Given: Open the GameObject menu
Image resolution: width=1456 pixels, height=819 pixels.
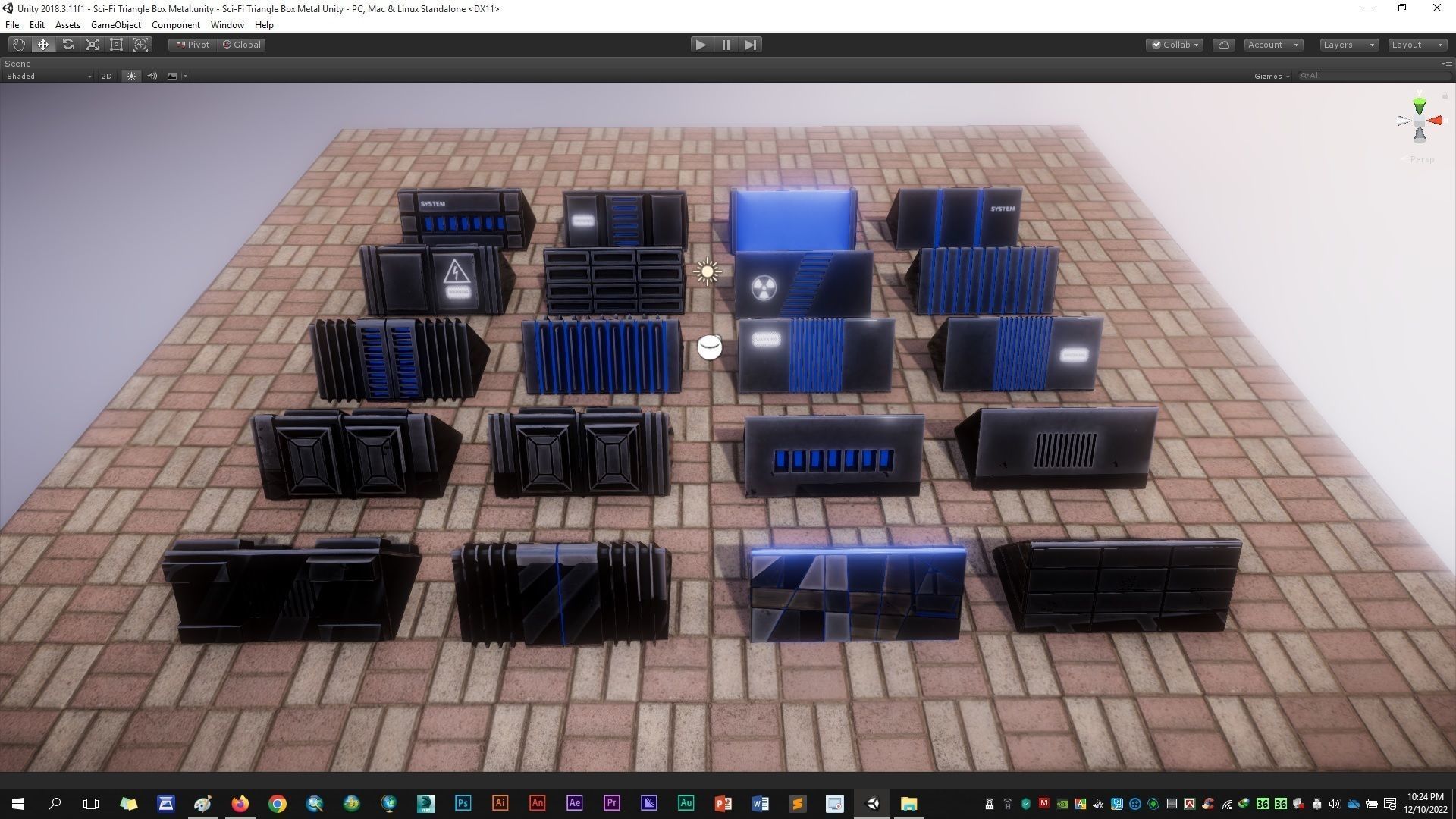Looking at the screenshot, I should (x=115, y=25).
